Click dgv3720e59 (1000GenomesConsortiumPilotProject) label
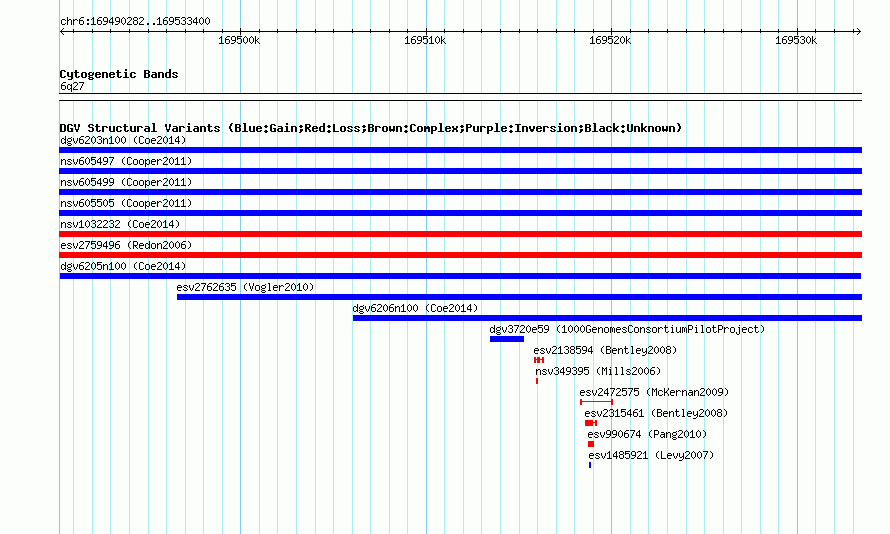This screenshot has width=890, height=534. click(627, 329)
